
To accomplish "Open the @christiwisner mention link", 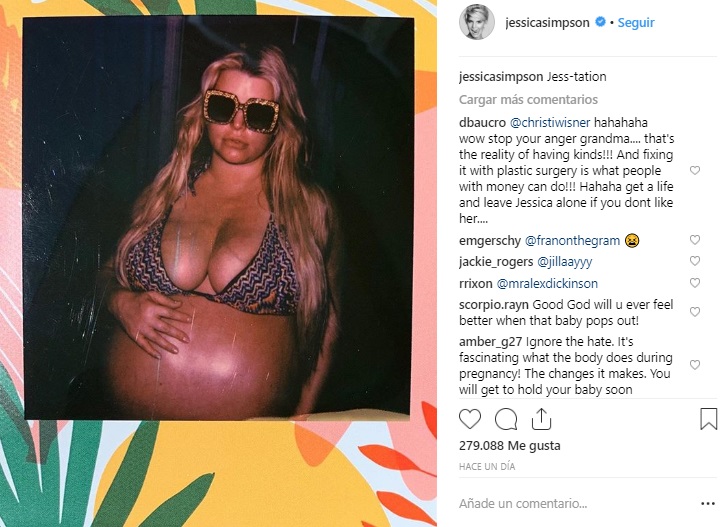I will 549,123.
